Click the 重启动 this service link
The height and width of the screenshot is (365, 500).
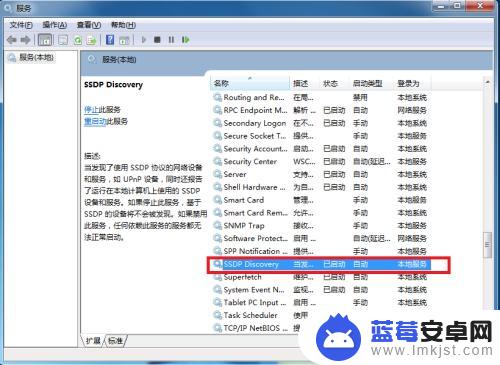pos(95,121)
